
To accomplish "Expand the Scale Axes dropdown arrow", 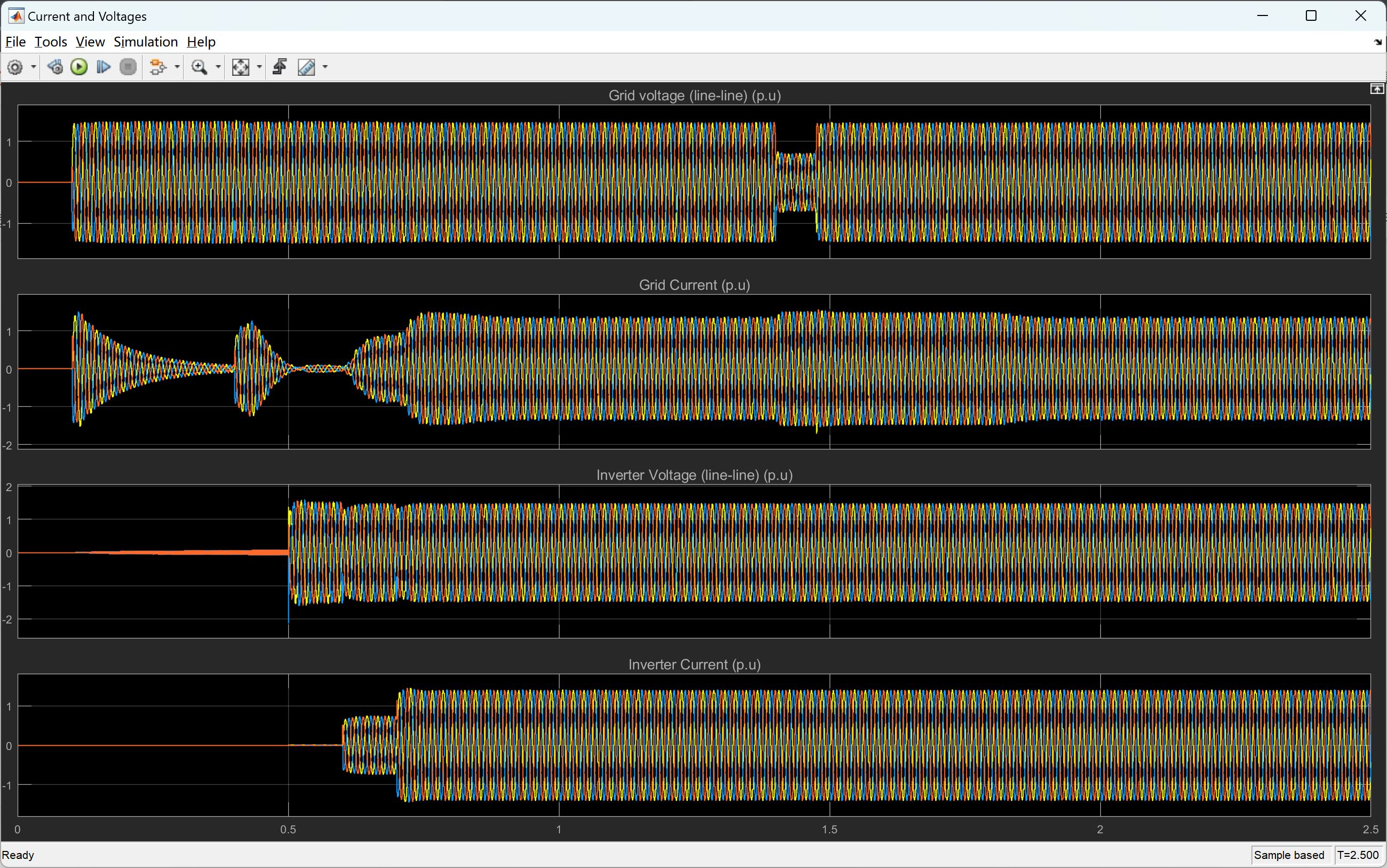I will pos(259,67).
